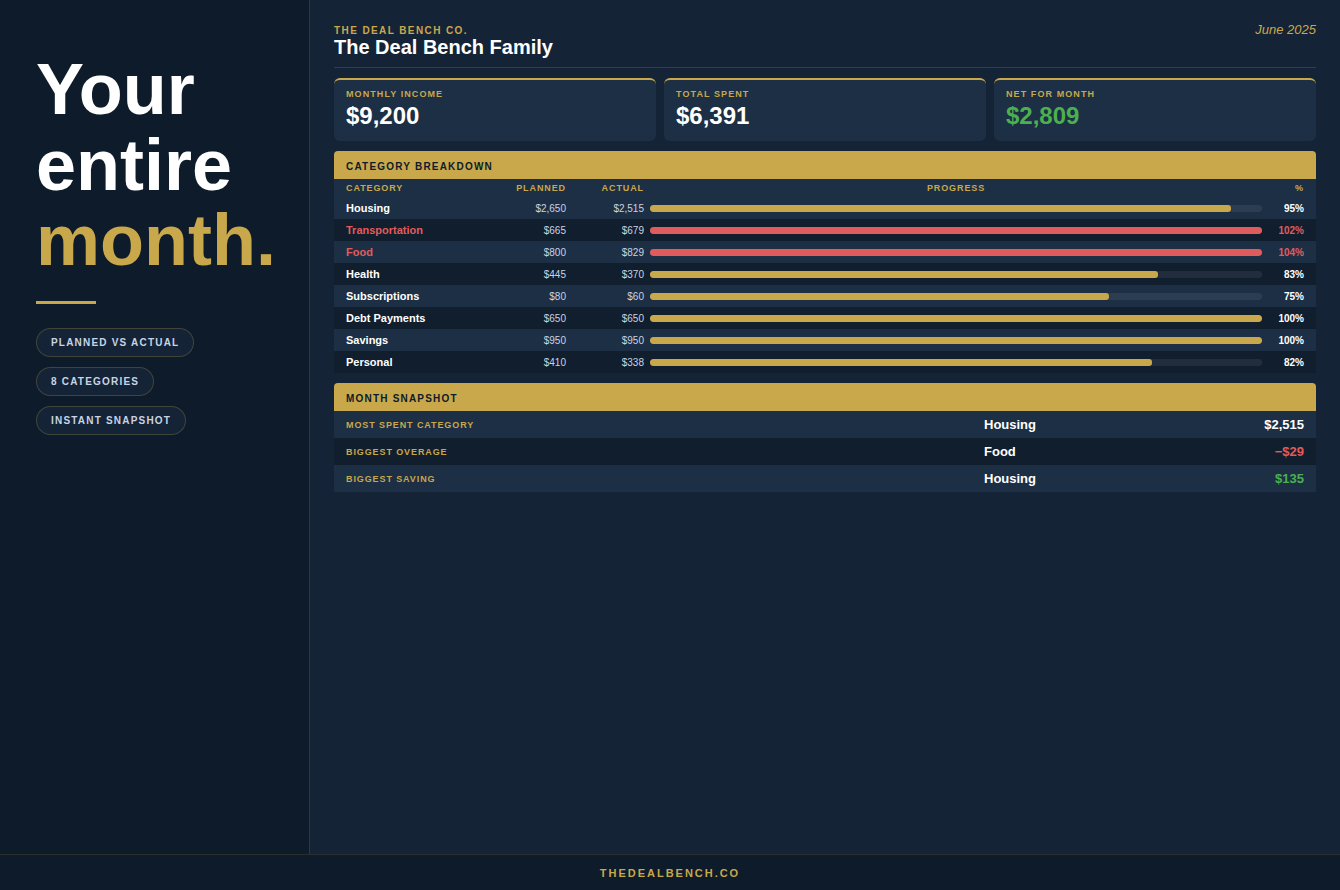Select the Food category row label
The width and height of the screenshot is (1340, 890).
(x=360, y=252)
